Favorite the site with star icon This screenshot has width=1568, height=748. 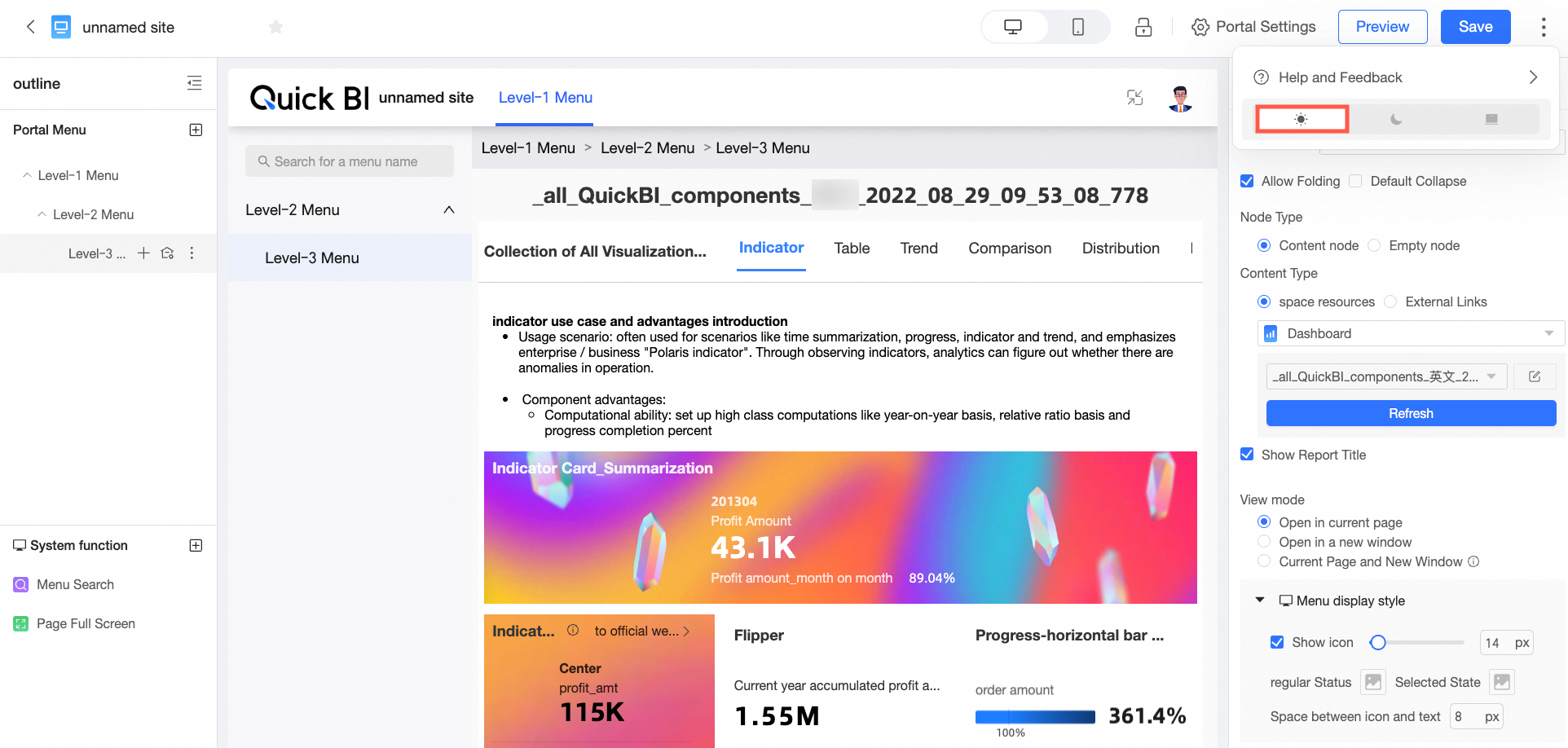point(275,27)
